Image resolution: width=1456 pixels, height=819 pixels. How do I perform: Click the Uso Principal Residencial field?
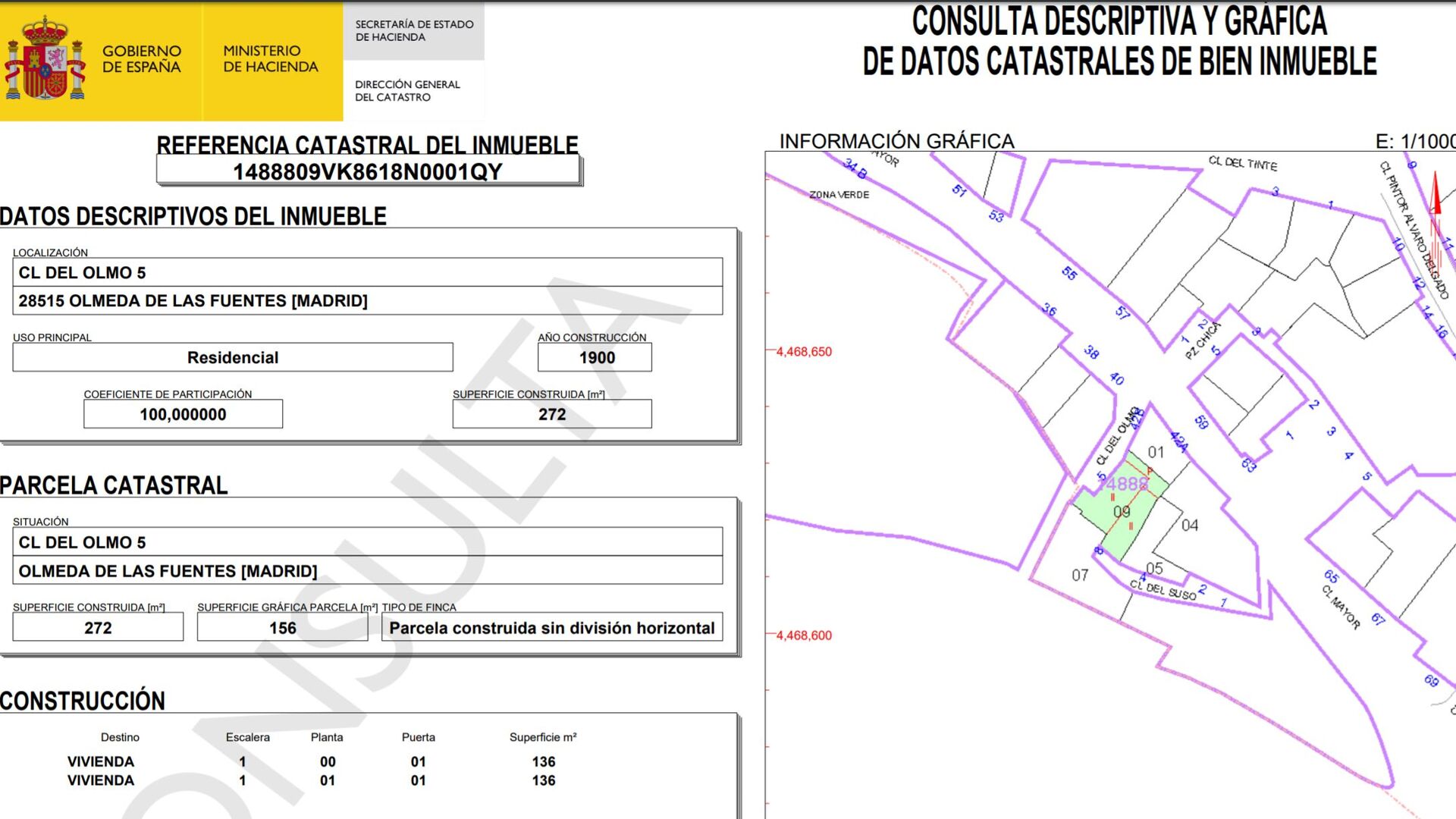(x=233, y=357)
